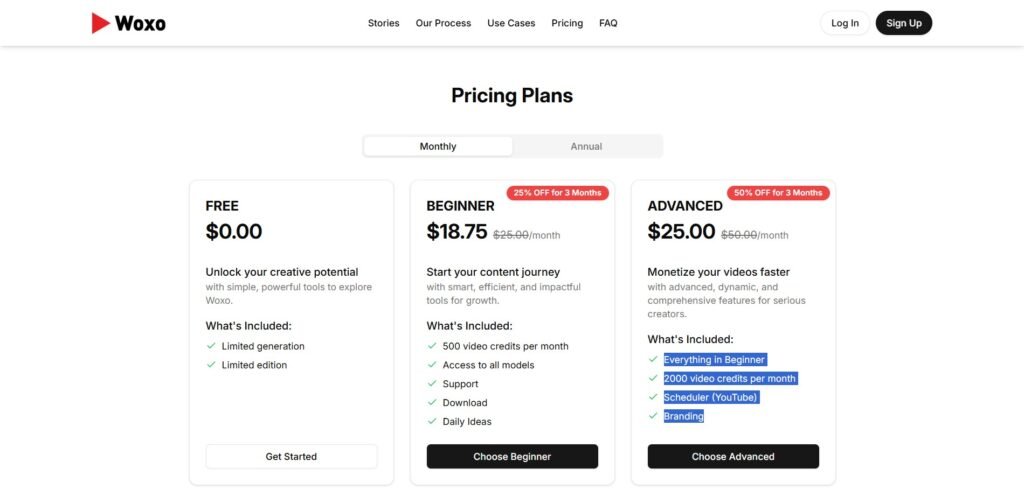1024x489 pixels.
Task: Click the checkmark beside Daily Ideas
Action: 432,422
